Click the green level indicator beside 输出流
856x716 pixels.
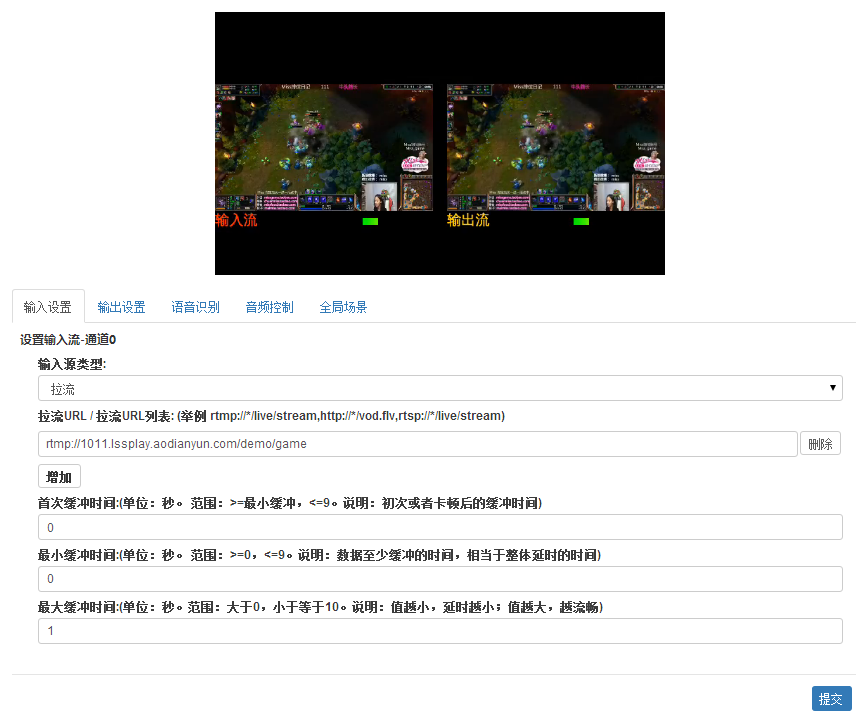[x=581, y=221]
